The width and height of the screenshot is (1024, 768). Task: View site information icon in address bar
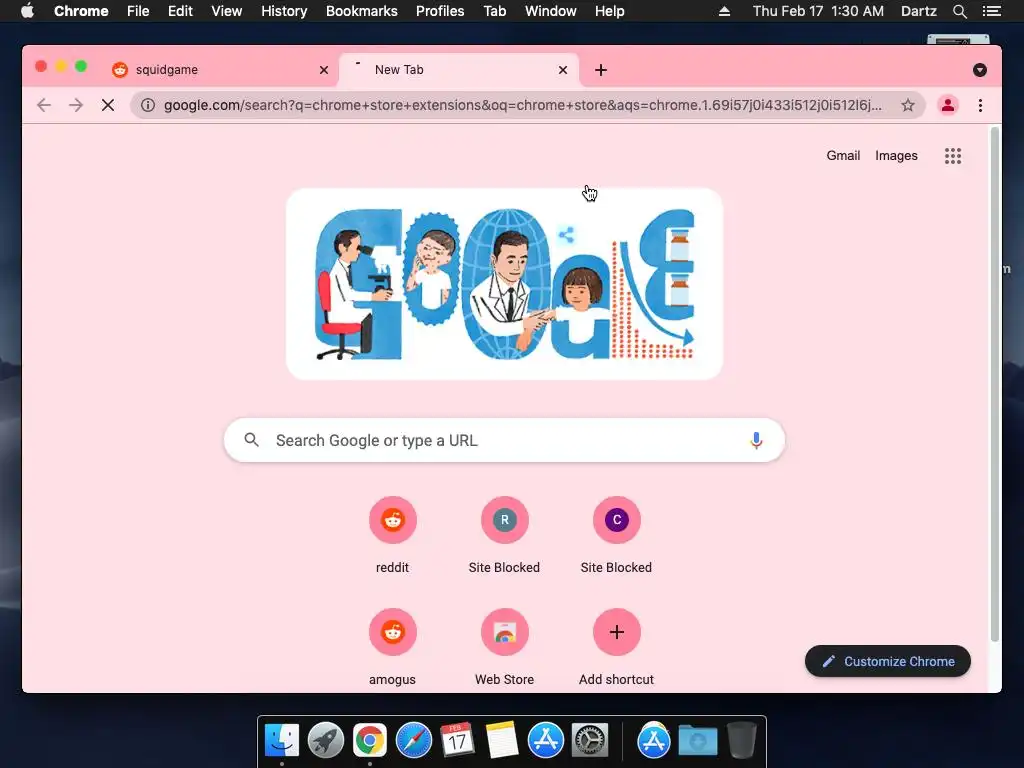pos(148,105)
